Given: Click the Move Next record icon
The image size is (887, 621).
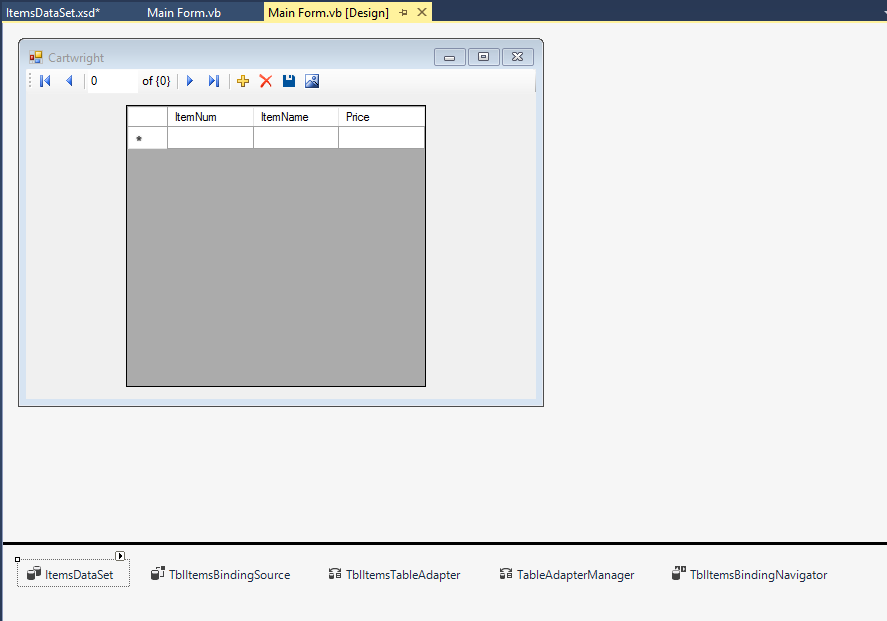Looking at the screenshot, I should pos(189,81).
